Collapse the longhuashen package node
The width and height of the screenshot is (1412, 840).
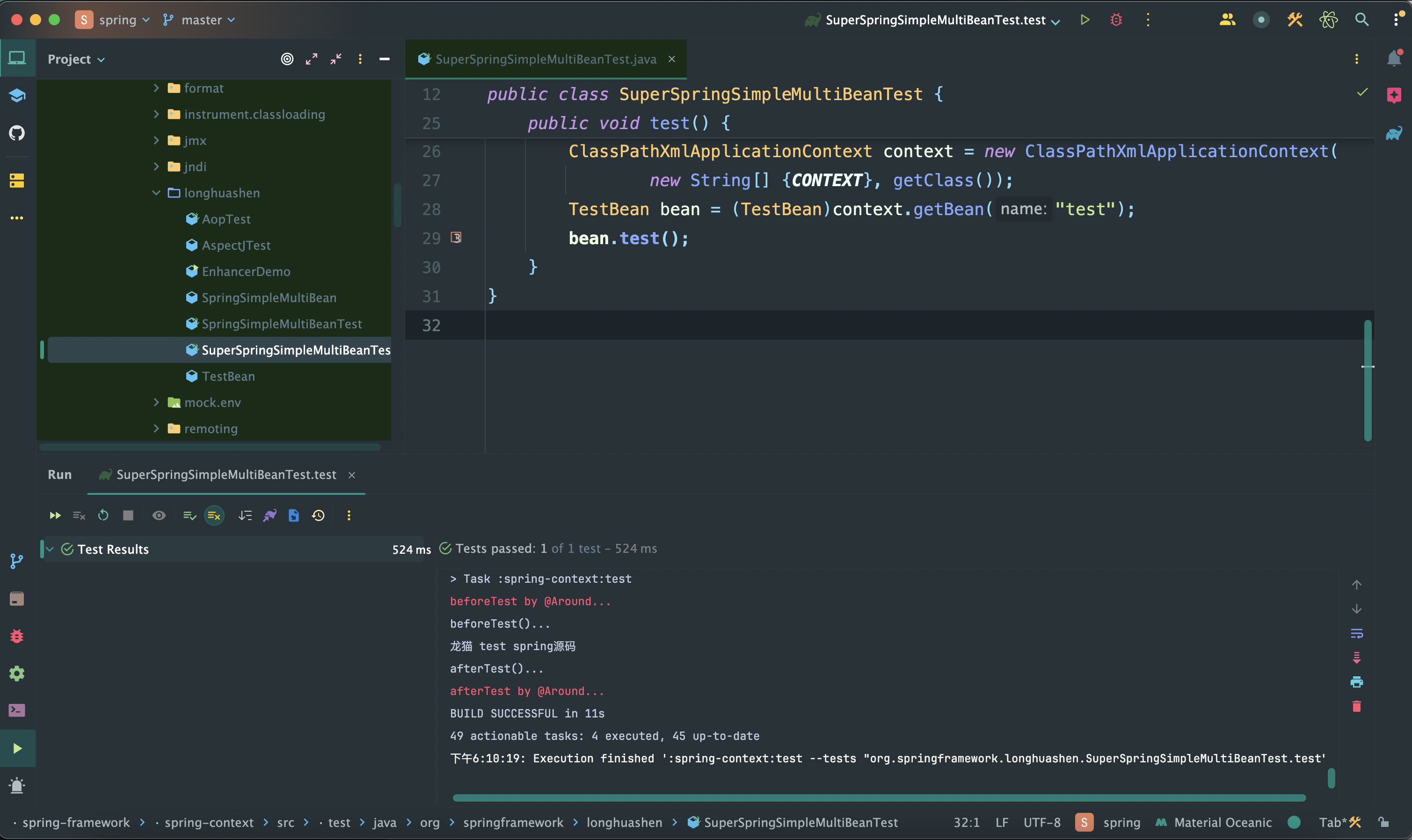[156, 192]
